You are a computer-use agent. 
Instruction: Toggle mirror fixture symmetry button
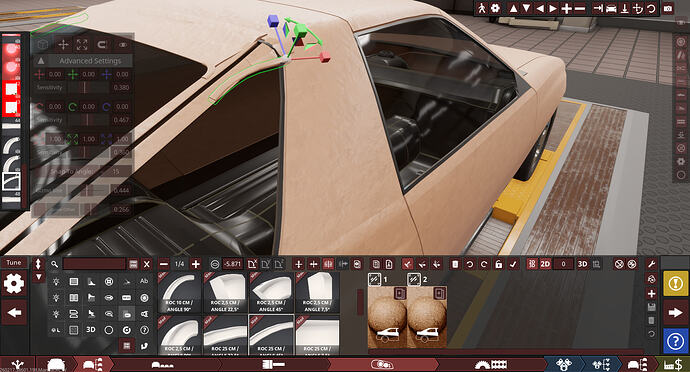pos(328,264)
